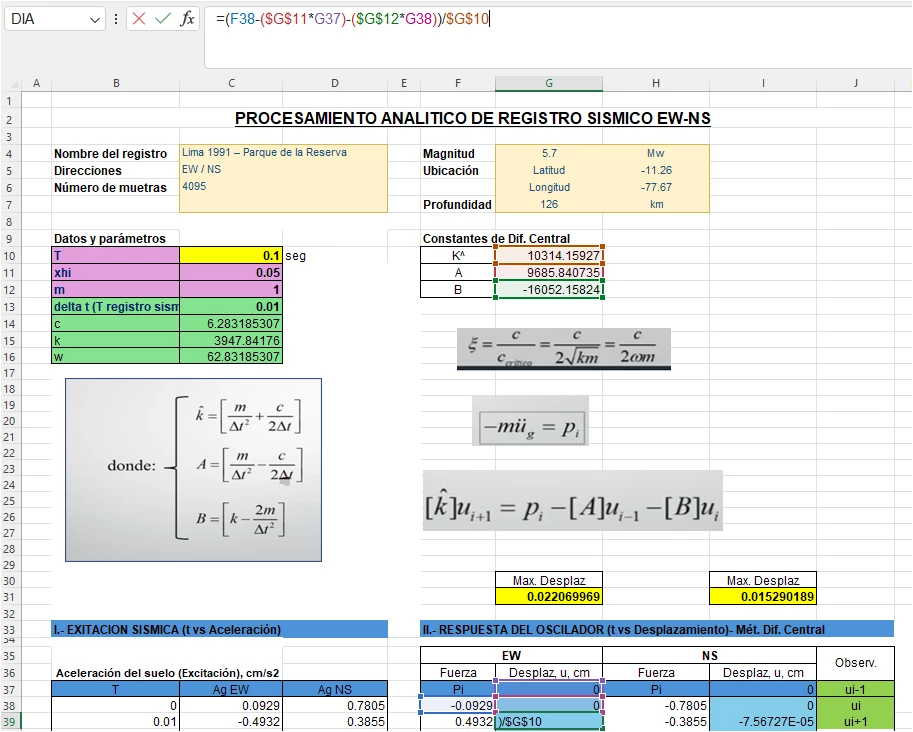Click the II.- RESPUESTA DEL OSCILADOR header
Screen dimensions: 913x732
pos(657,629)
